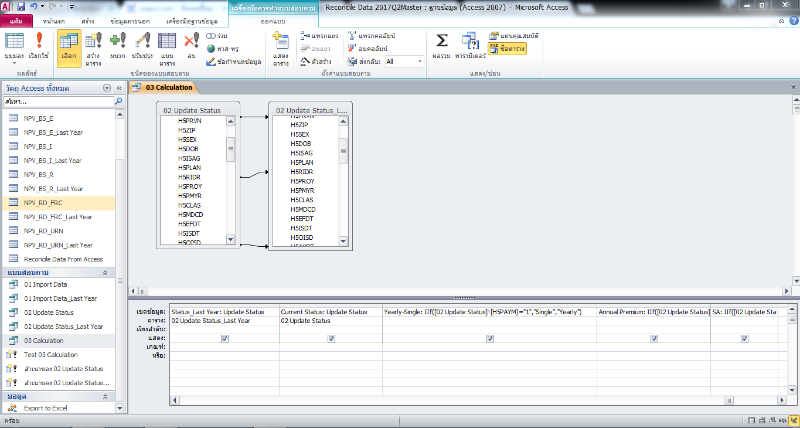
Task: Click the Update query pencil icon
Action: coord(142,46)
